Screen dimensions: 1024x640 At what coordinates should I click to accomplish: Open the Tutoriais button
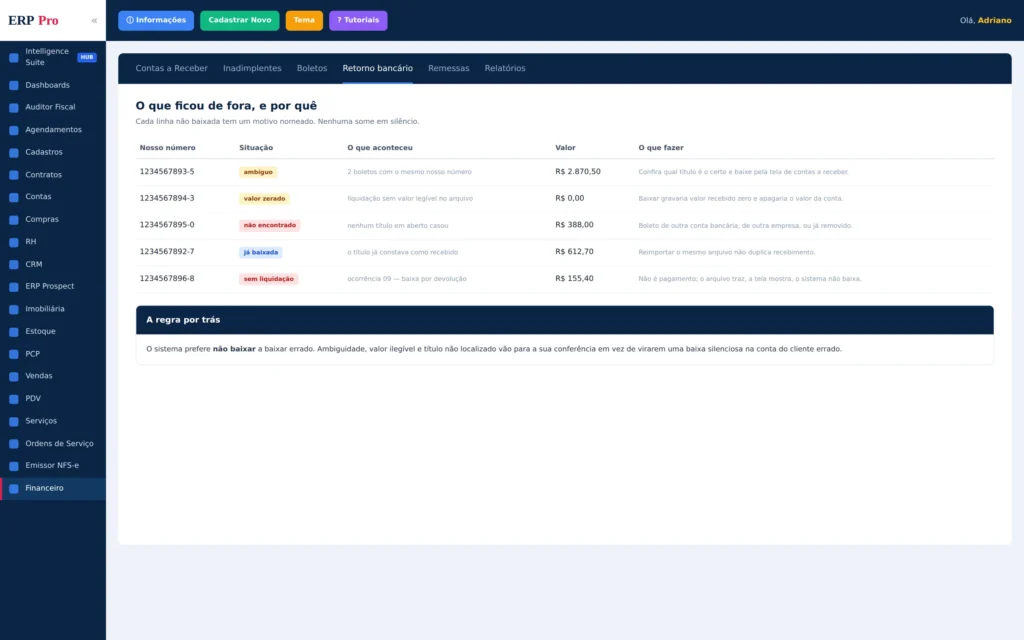point(358,20)
